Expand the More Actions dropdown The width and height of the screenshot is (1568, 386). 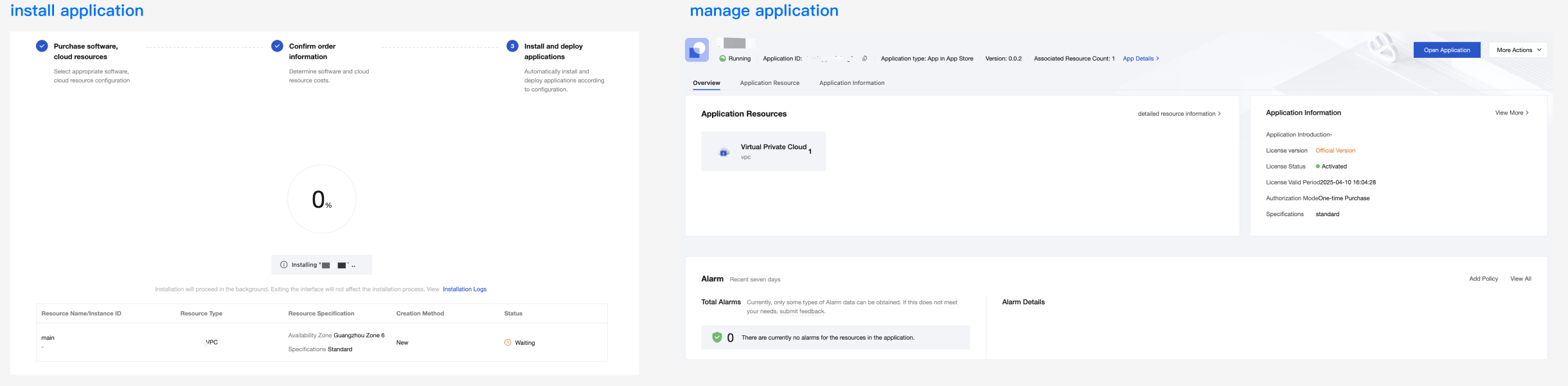pos(1517,50)
